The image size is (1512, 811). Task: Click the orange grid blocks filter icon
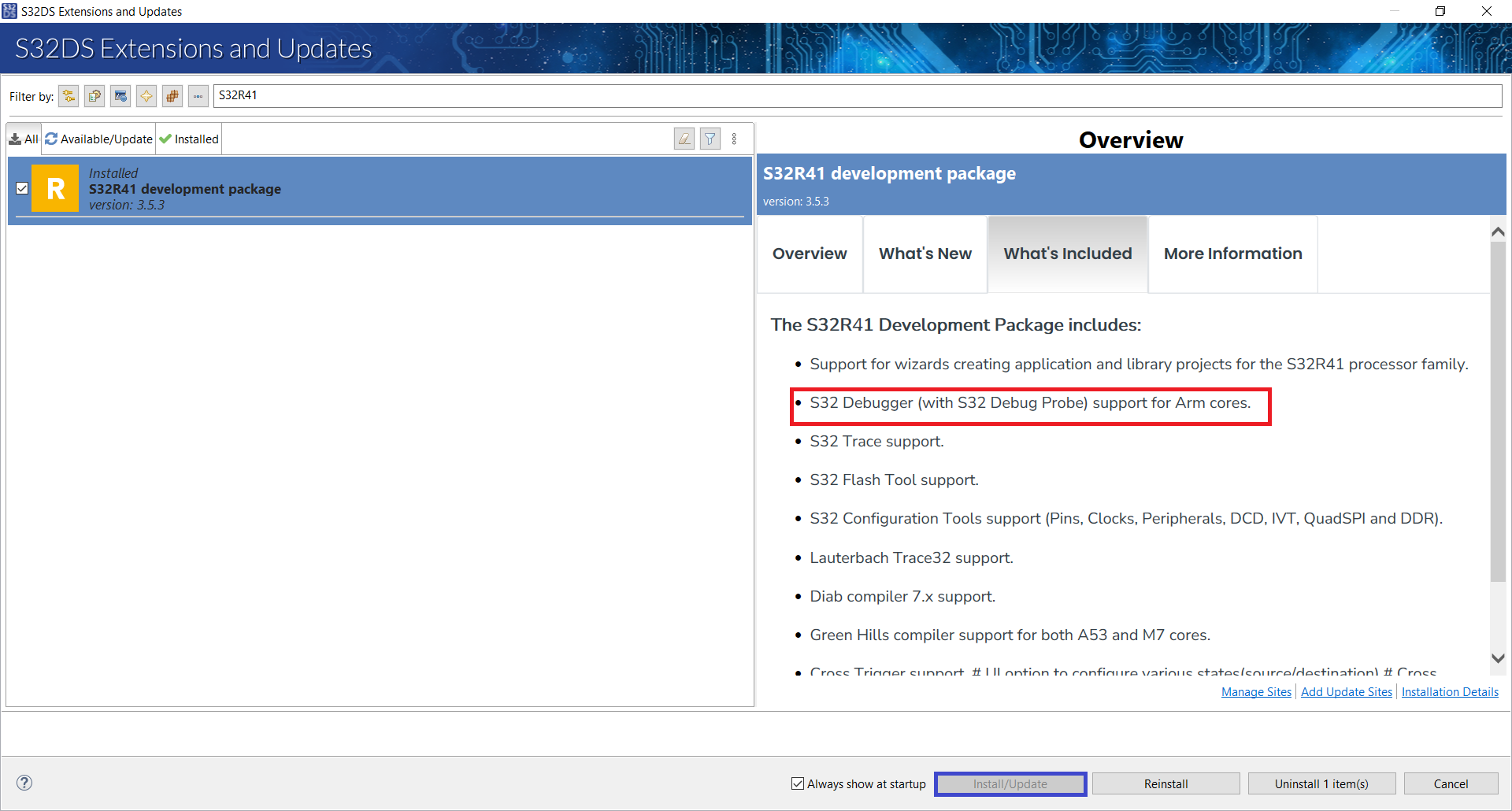pyautogui.click(x=172, y=96)
